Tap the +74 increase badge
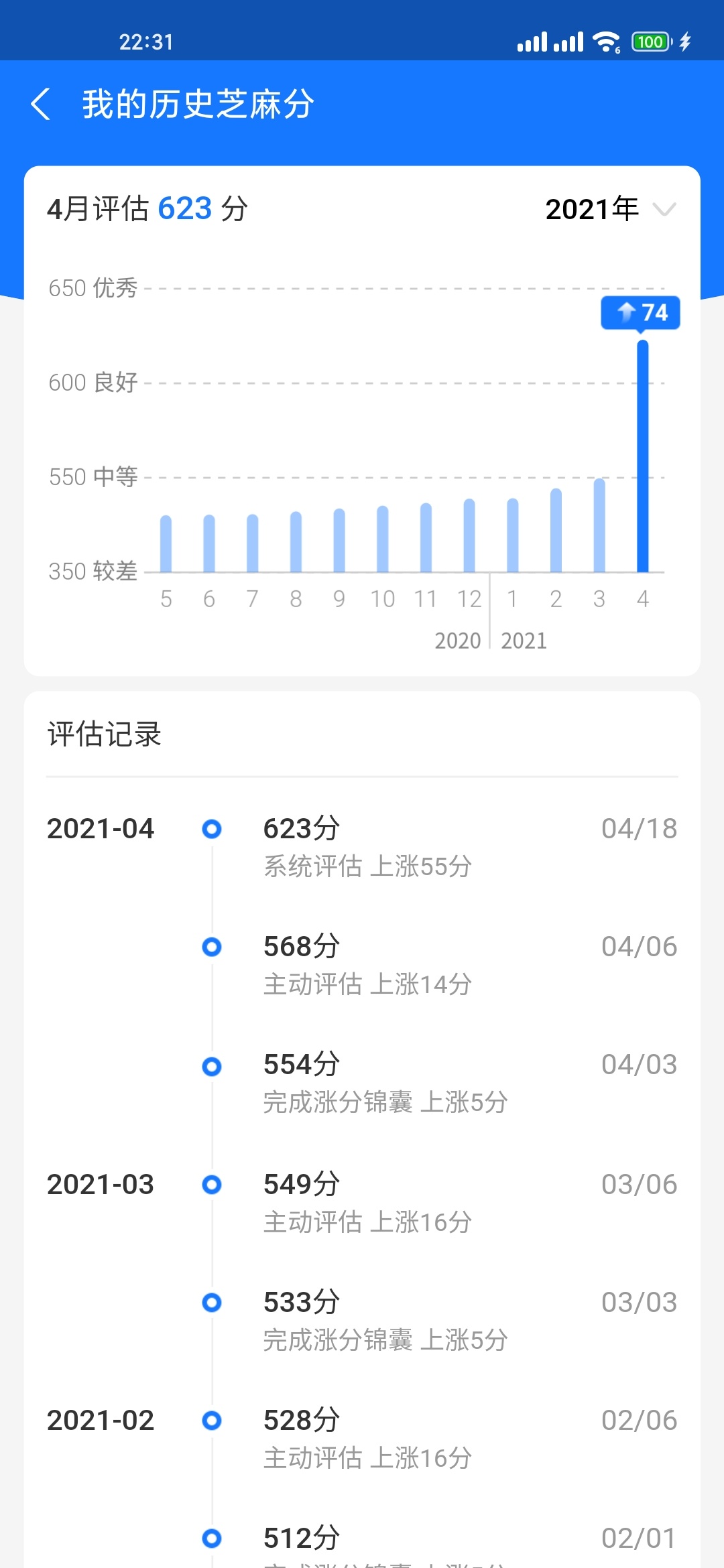Image resolution: width=724 pixels, height=1568 pixels. [640, 312]
